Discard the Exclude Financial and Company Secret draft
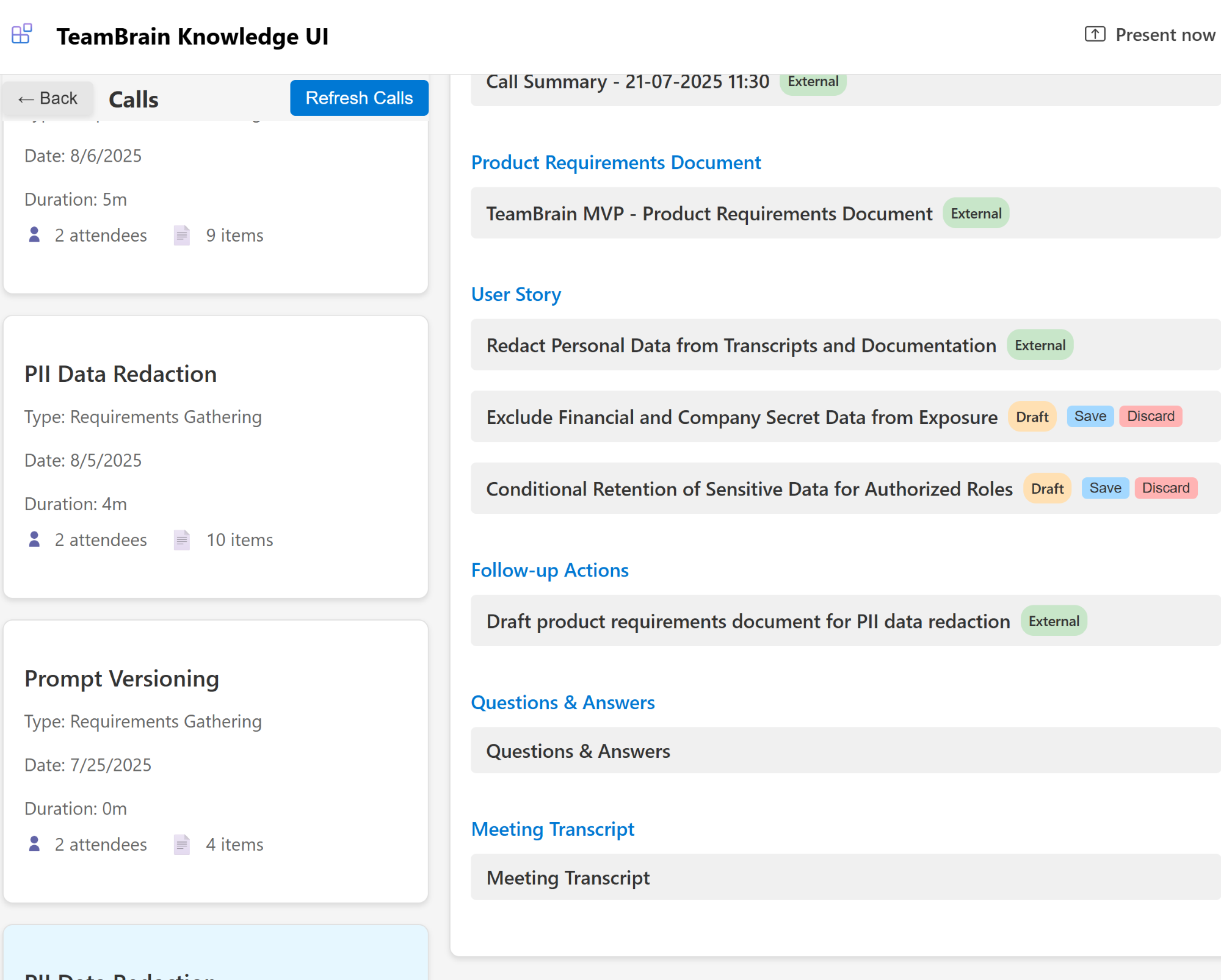1221x980 pixels. coord(1151,416)
